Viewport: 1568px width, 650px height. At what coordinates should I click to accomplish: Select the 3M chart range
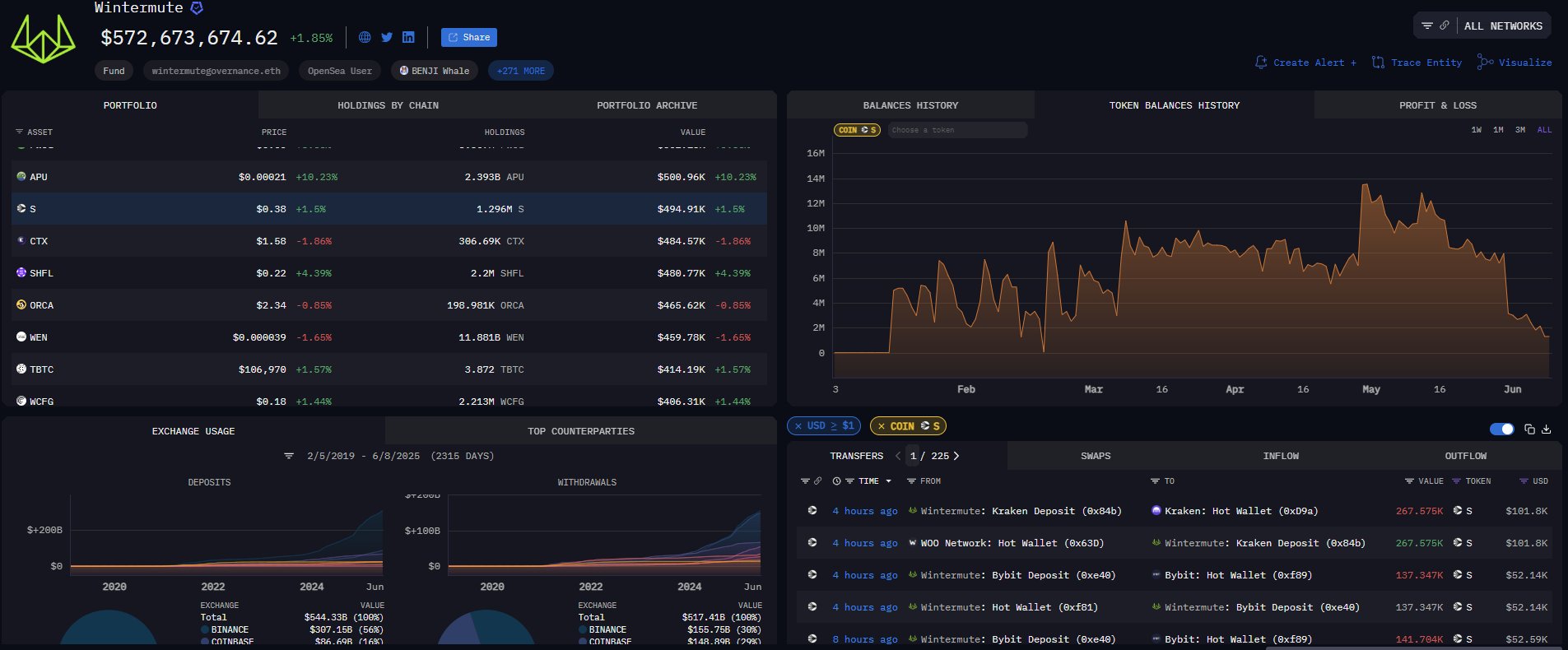pos(1520,130)
